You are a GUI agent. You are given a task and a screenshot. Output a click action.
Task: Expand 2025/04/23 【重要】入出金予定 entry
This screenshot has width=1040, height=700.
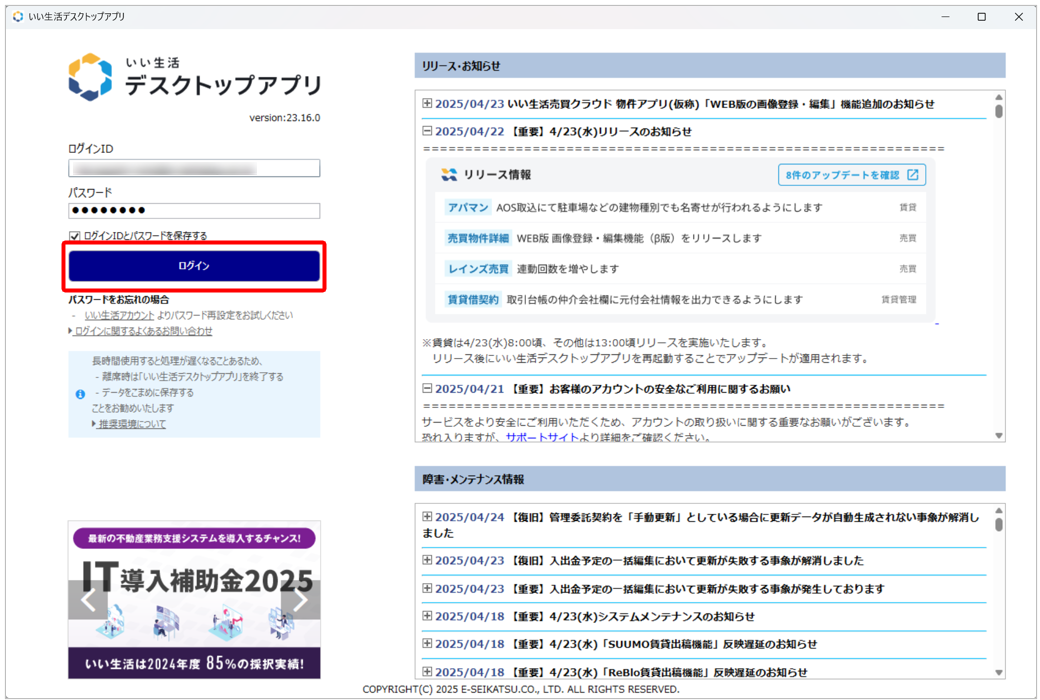(x=427, y=588)
